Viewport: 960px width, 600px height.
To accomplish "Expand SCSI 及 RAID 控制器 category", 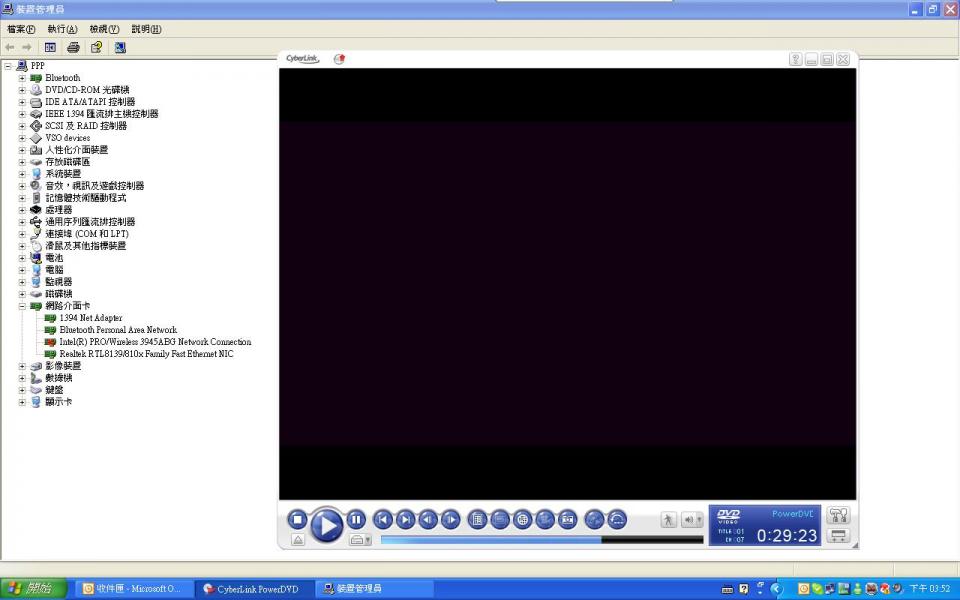I will [x=22, y=126].
